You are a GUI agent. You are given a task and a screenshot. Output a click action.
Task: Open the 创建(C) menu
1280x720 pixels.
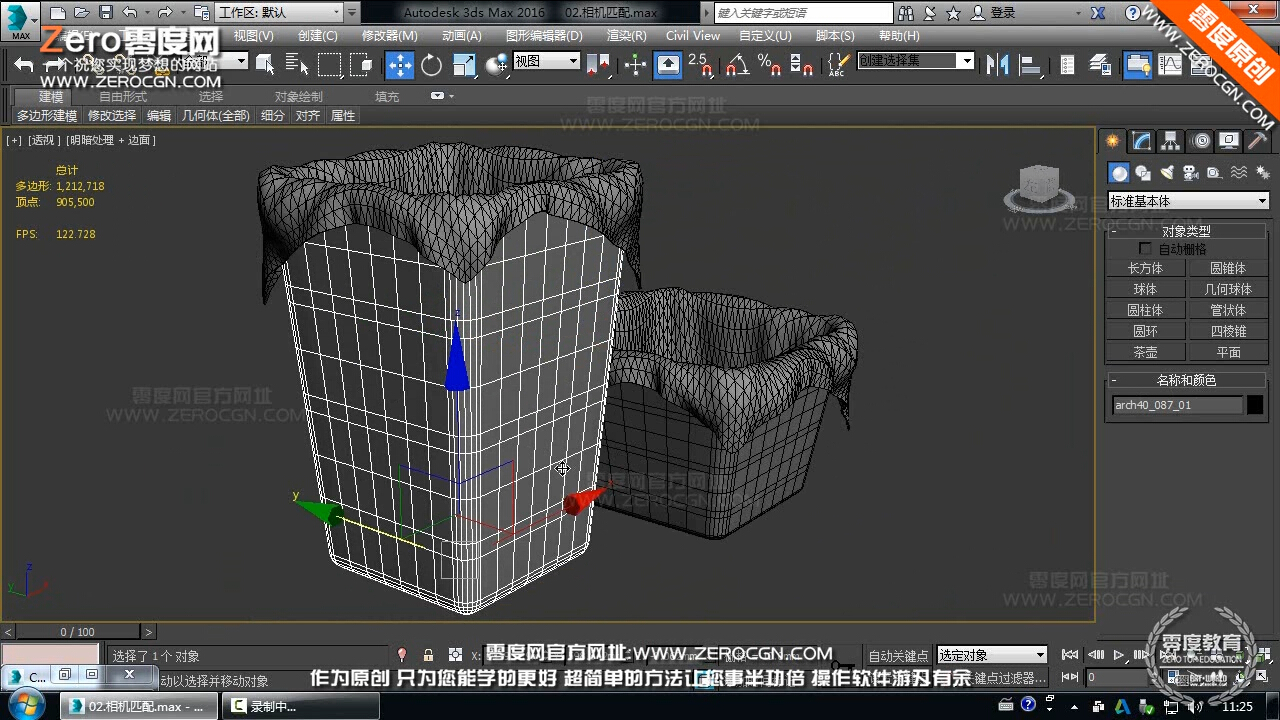[x=318, y=35]
